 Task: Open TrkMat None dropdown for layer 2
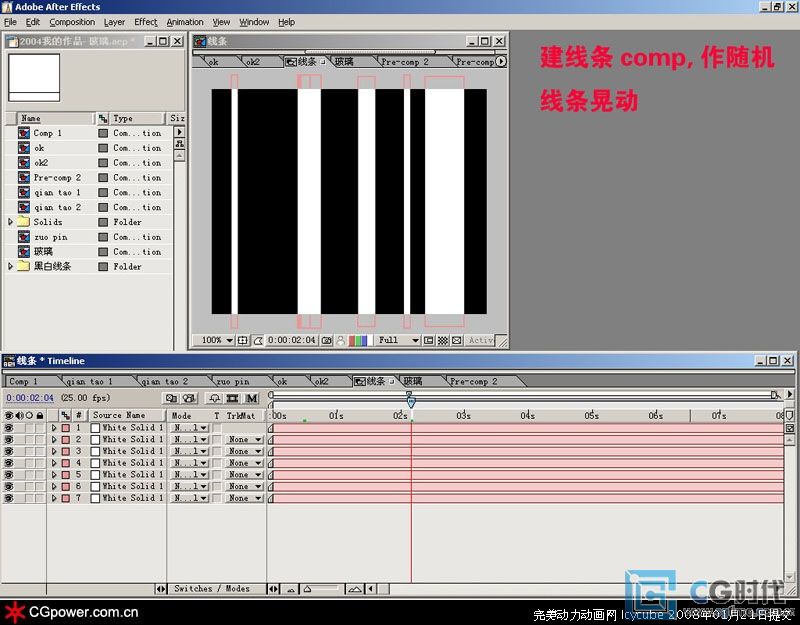(x=244, y=439)
